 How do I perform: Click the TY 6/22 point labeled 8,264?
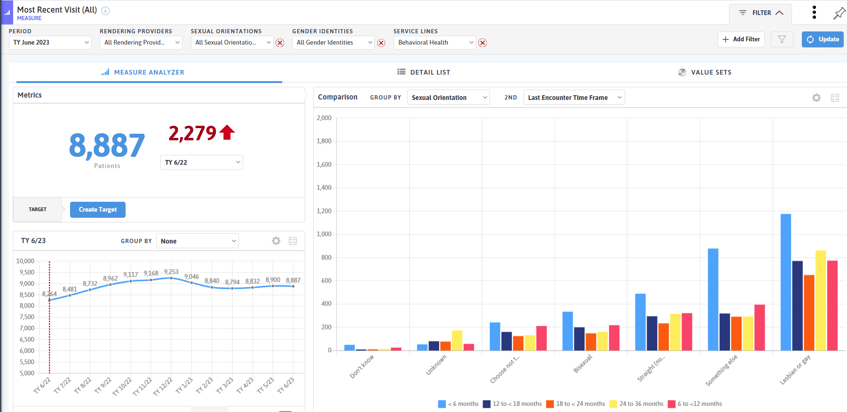(x=49, y=300)
